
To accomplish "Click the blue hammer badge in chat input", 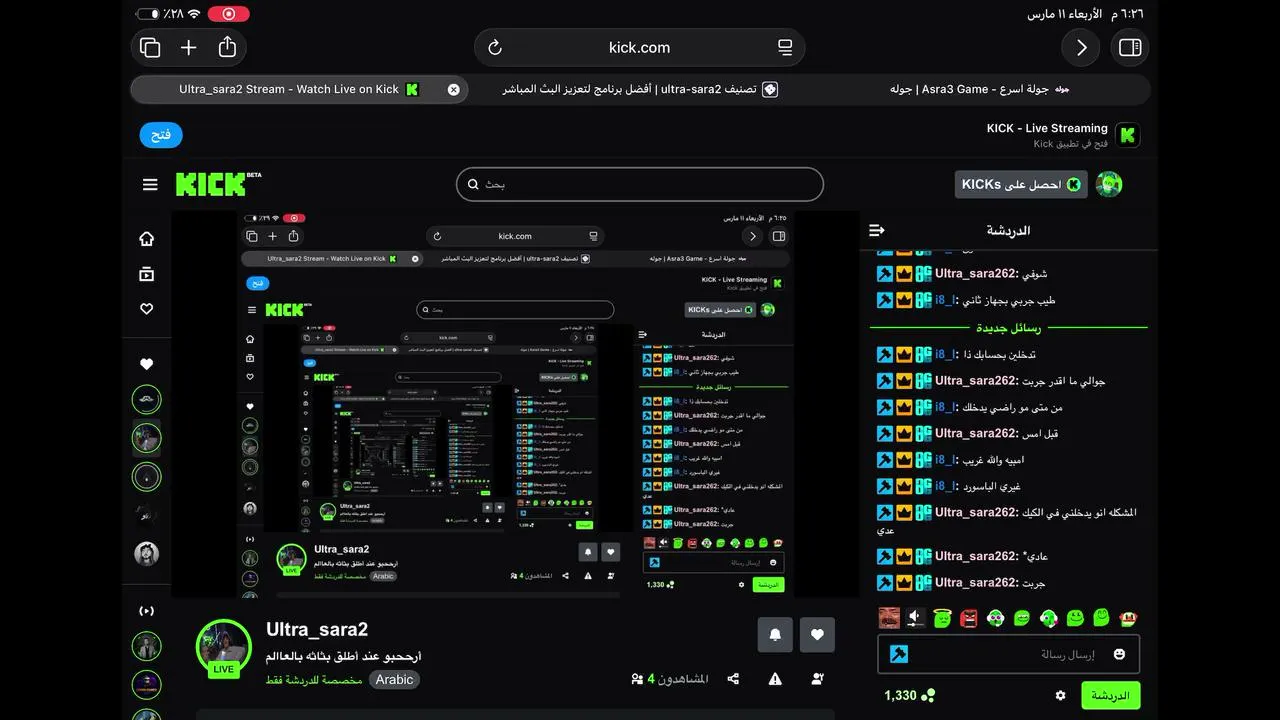I will tap(899, 654).
